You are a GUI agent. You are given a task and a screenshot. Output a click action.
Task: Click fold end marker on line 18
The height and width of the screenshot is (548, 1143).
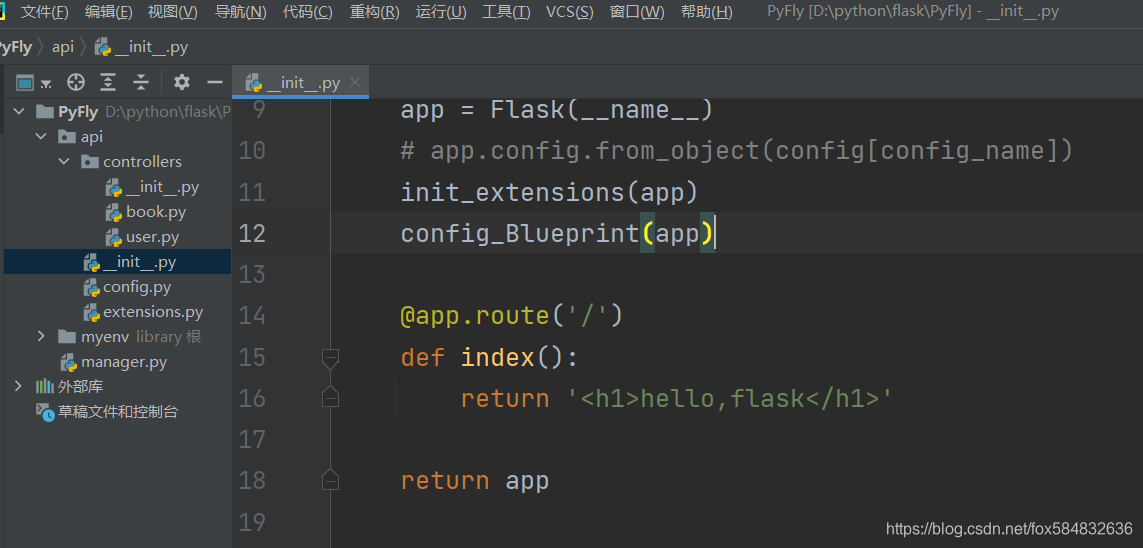click(x=330, y=480)
